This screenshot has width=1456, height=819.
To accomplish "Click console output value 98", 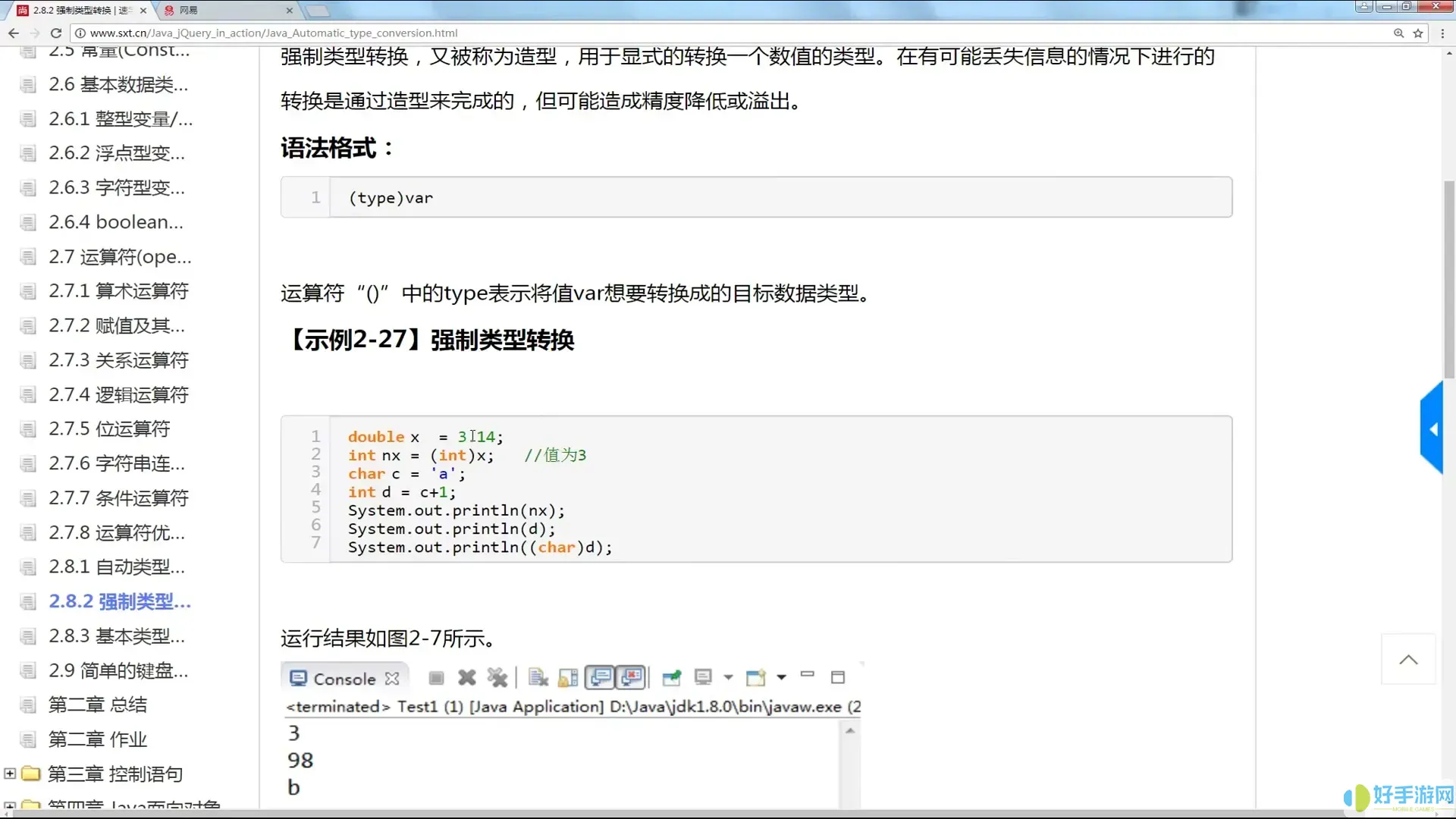I will pyautogui.click(x=300, y=760).
